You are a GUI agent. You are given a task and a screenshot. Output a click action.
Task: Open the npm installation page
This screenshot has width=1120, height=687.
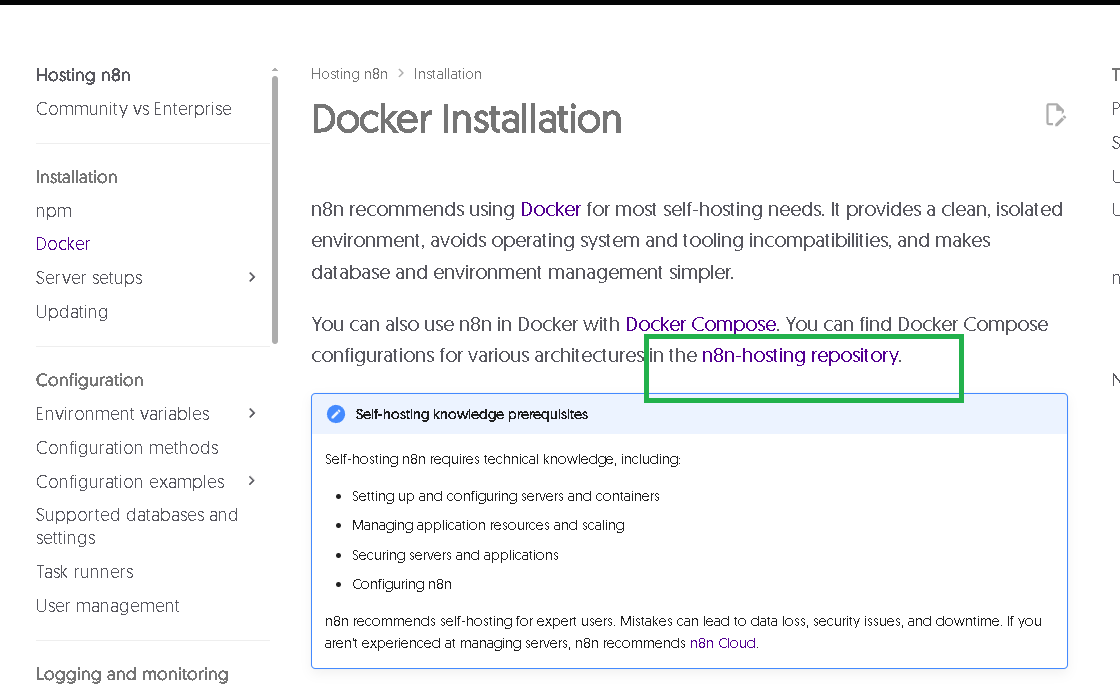click(x=54, y=210)
